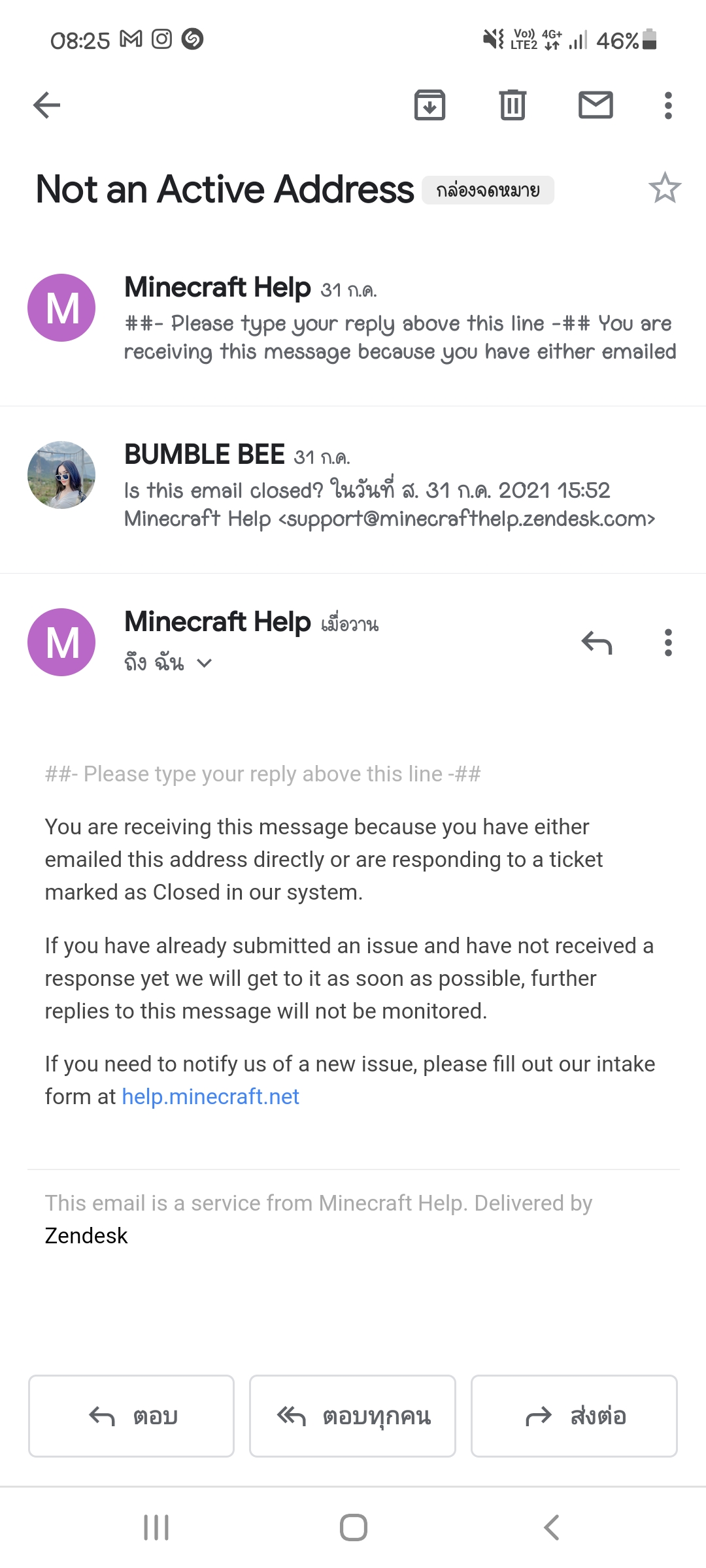
Task: Mark conversation as unread envelope icon
Action: [596, 105]
